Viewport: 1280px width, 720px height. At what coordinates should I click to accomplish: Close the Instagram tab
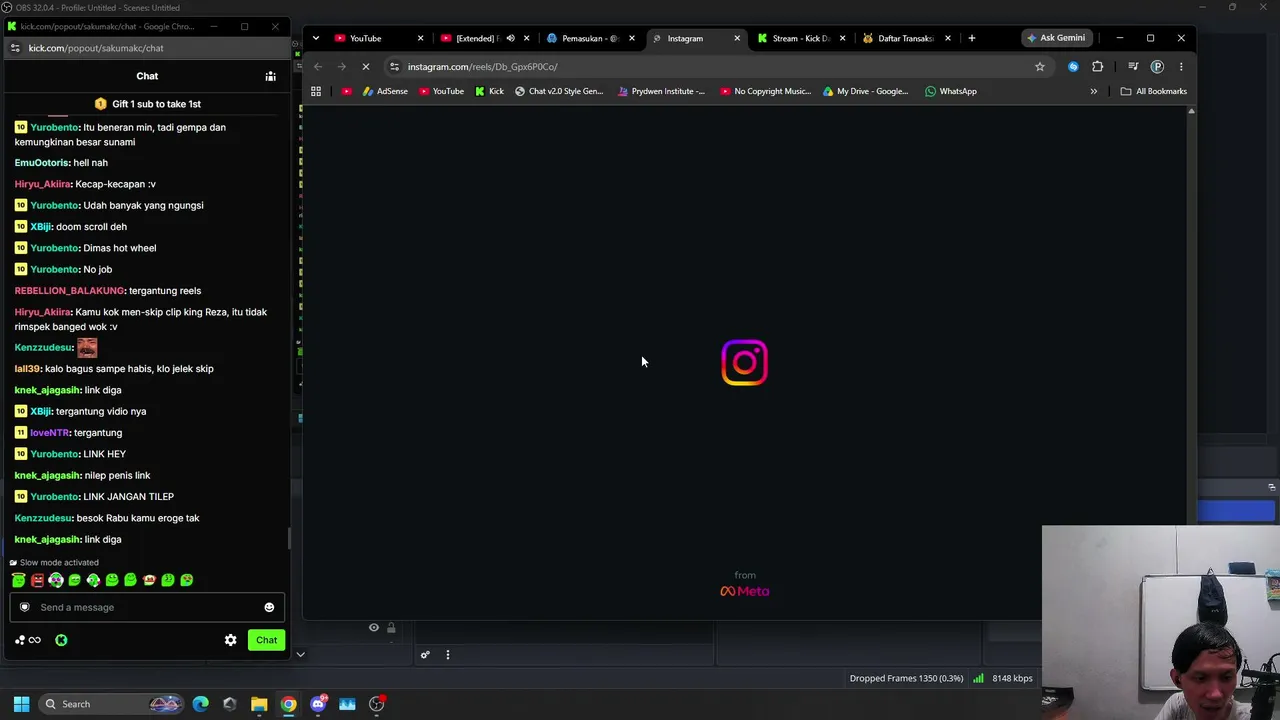(x=737, y=38)
